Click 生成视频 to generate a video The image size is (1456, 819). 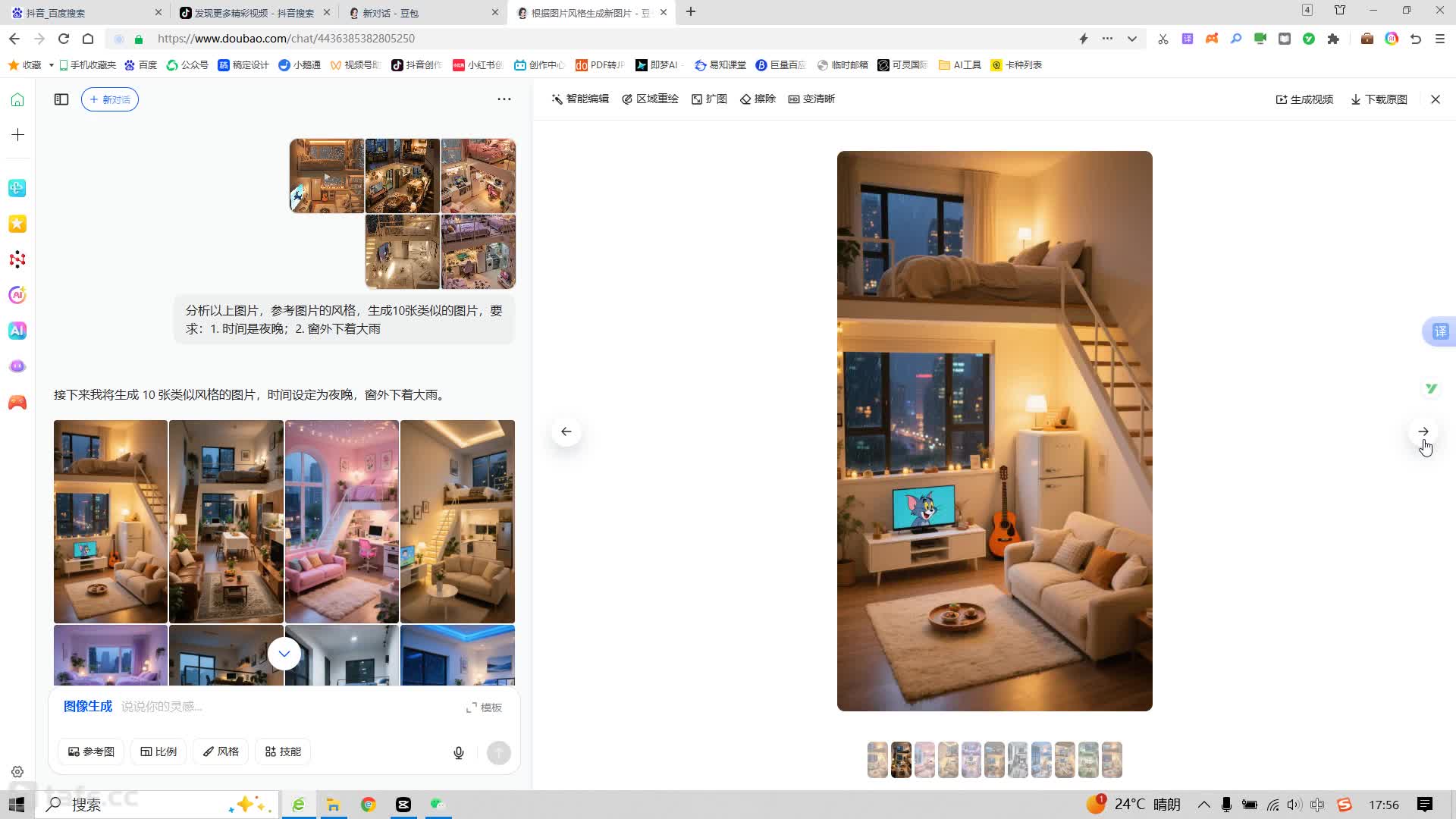tap(1304, 99)
